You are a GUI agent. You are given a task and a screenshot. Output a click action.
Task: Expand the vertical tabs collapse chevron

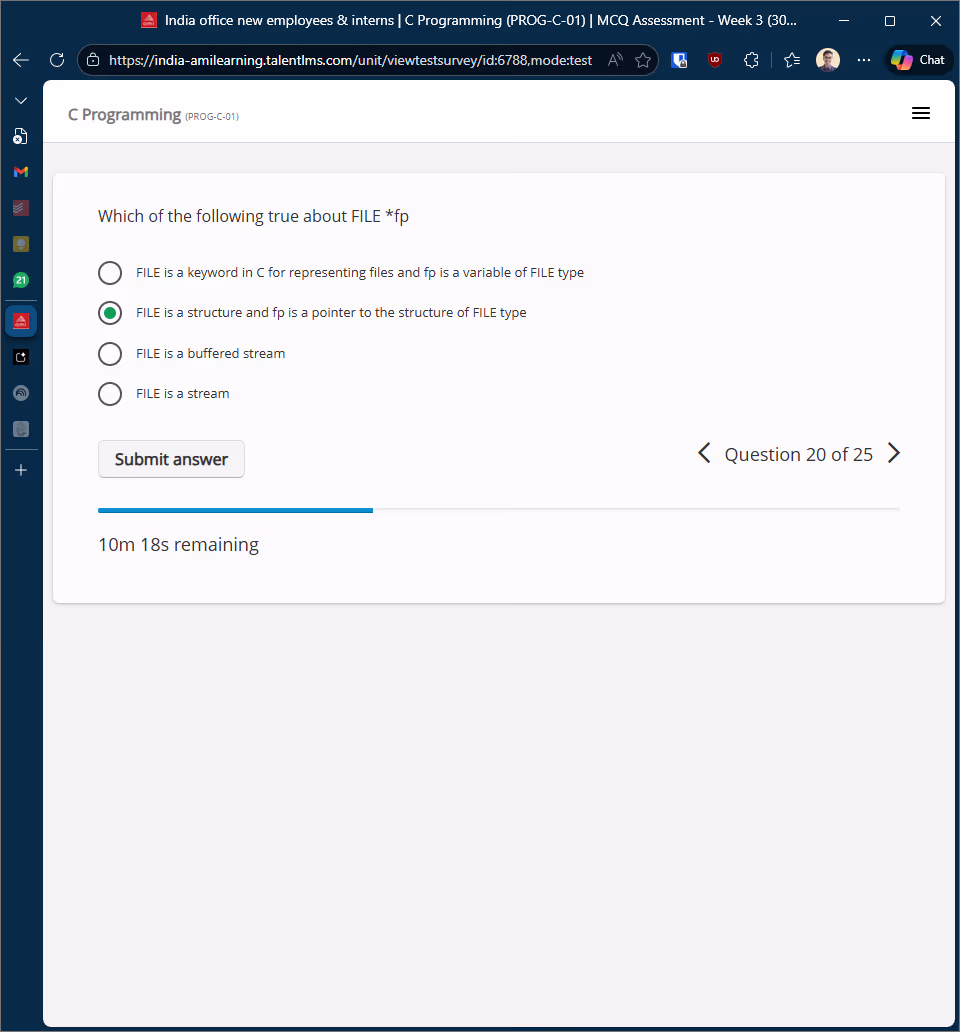(x=21, y=101)
